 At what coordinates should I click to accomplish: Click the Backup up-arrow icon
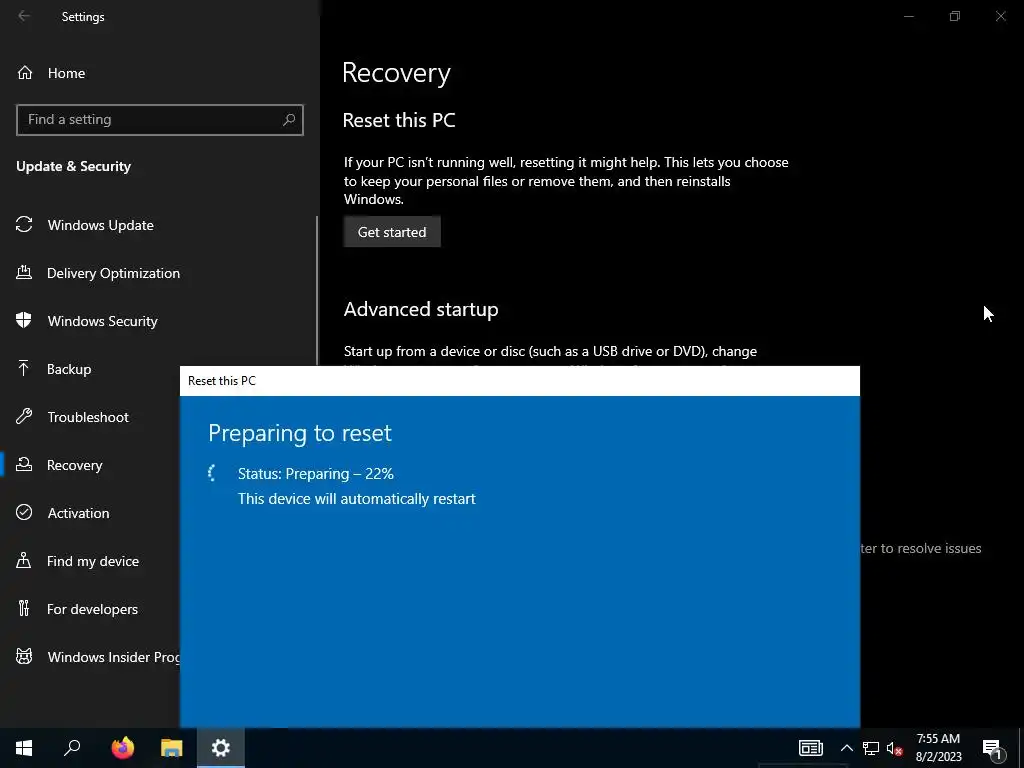pos(24,368)
